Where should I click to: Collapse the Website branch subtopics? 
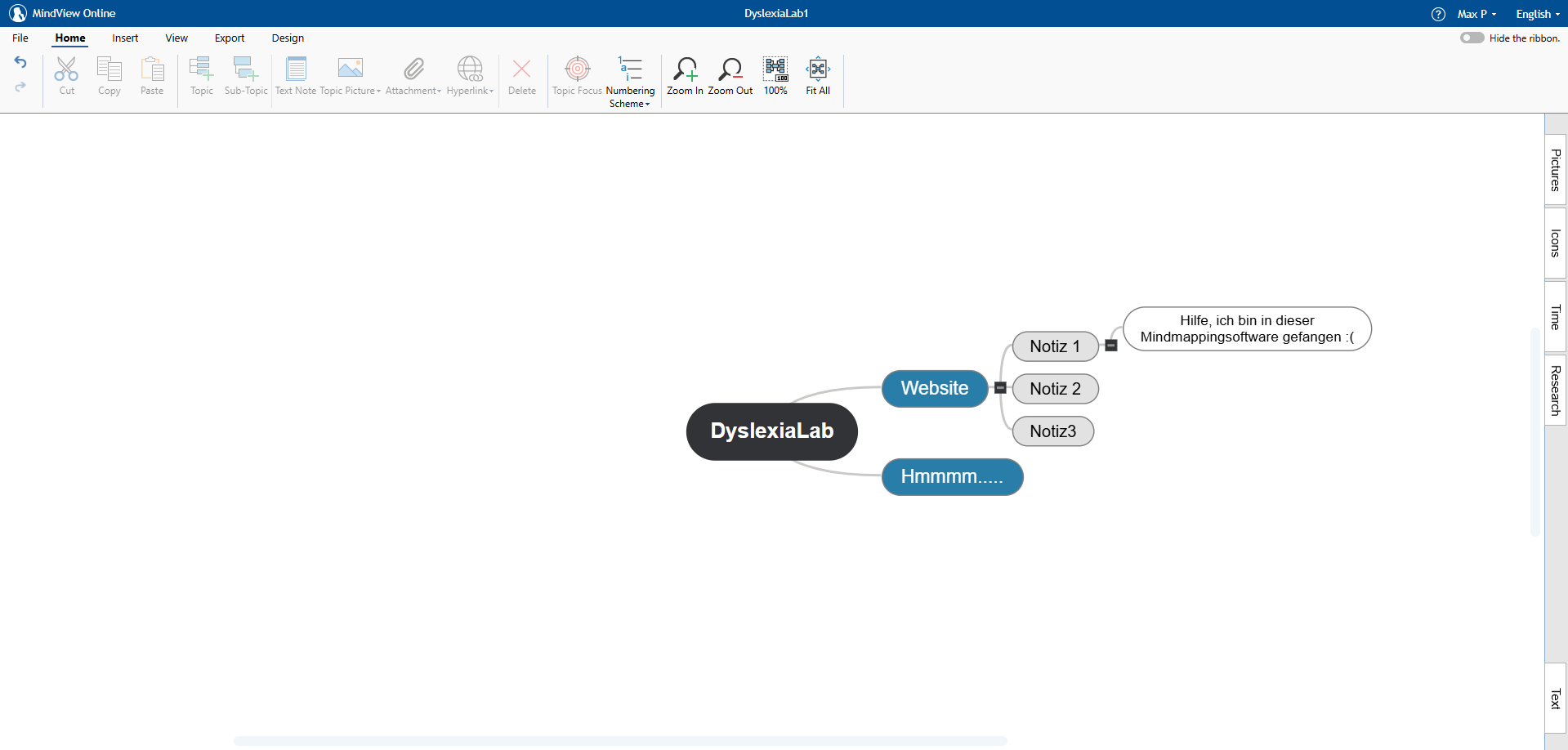(x=1000, y=388)
